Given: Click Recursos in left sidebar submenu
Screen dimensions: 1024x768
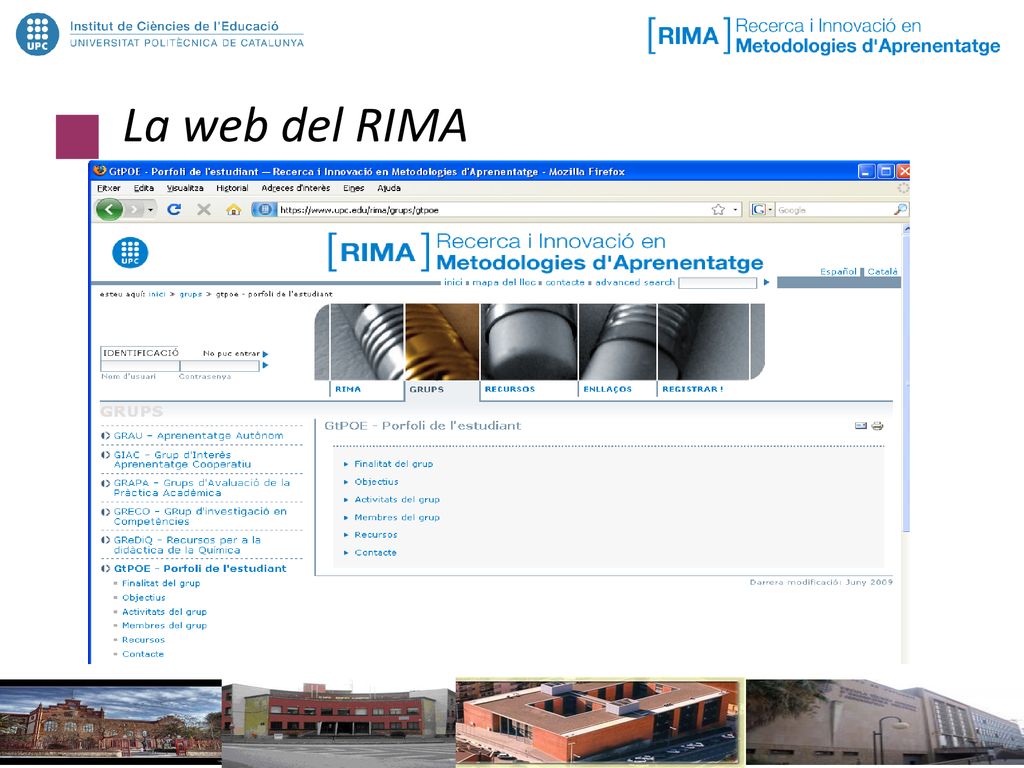Looking at the screenshot, I should (143, 640).
